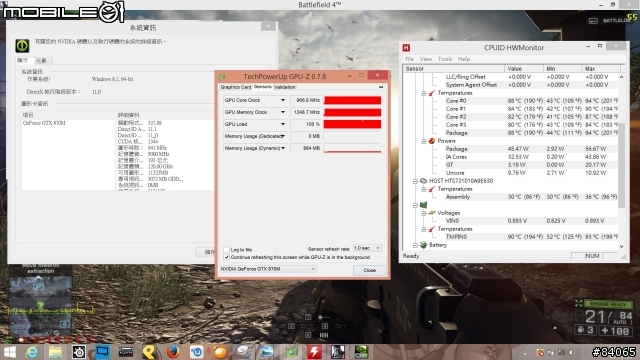Click the blue monitor taskbar icon
Image resolution: width=640 pixels, height=360 pixels.
[x=102, y=352]
